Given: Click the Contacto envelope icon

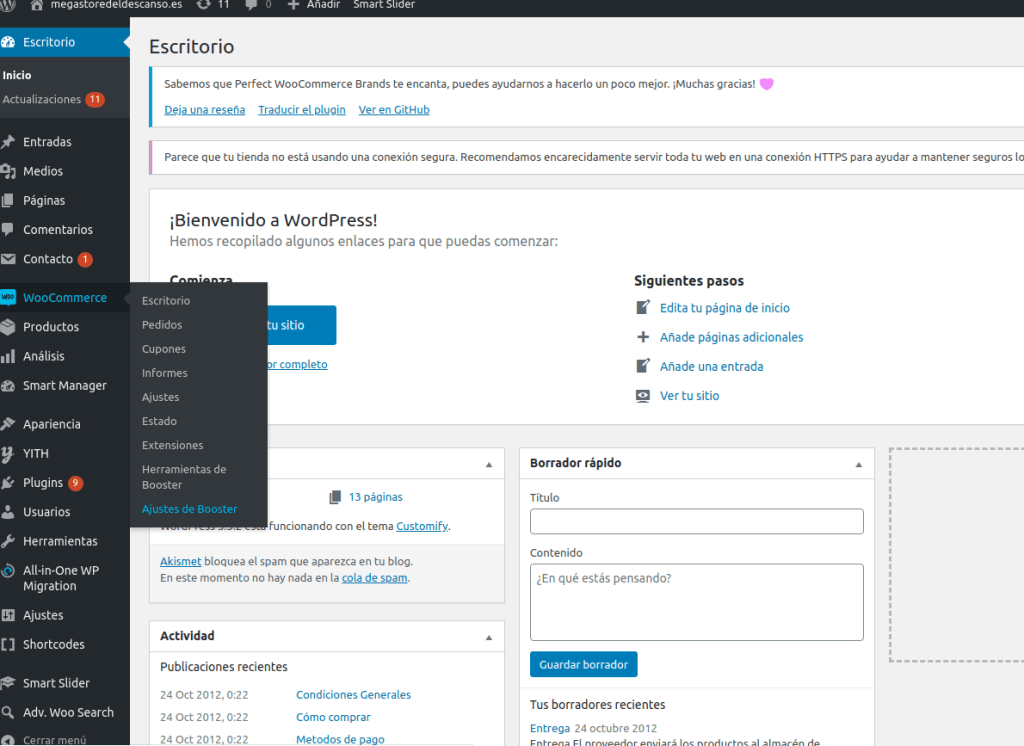Looking at the screenshot, I should point(8,259).
